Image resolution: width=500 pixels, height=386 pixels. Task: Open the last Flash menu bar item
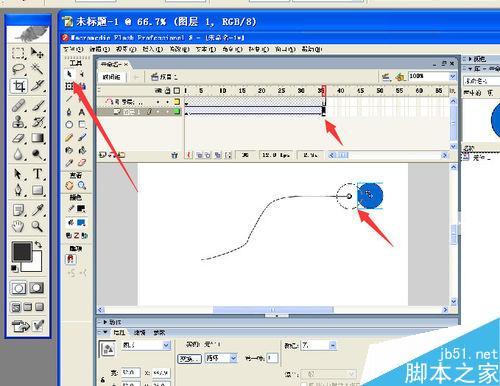pyautogui.click(x=312, y=49)
